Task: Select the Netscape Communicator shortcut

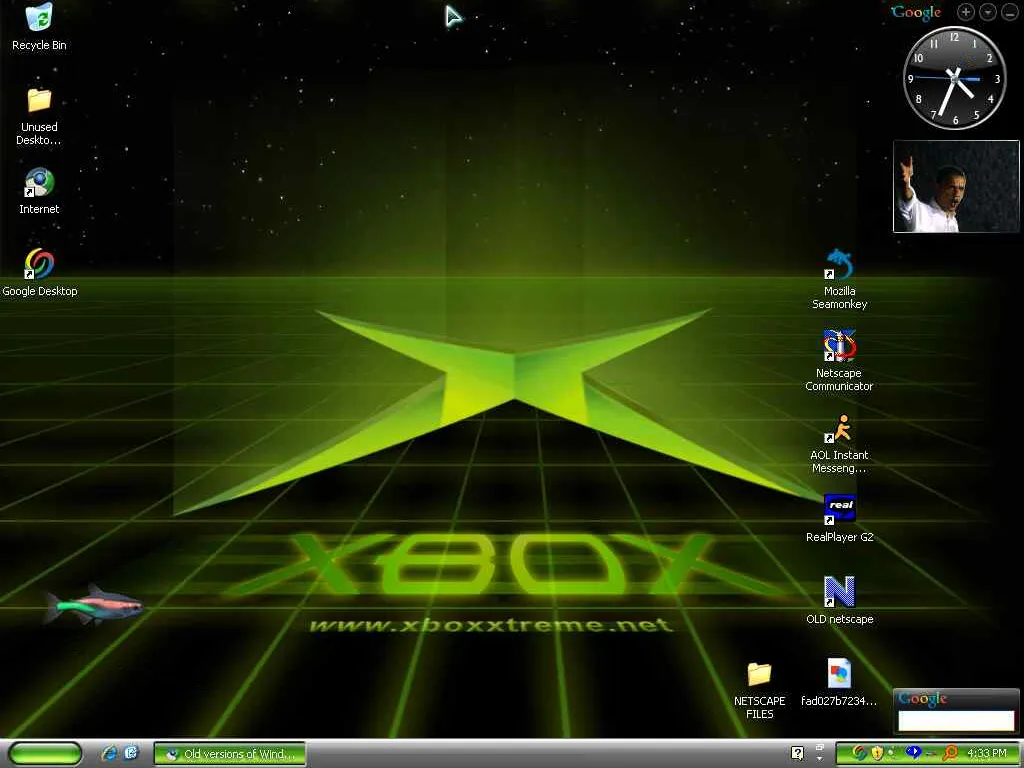Action: (839, 361)
